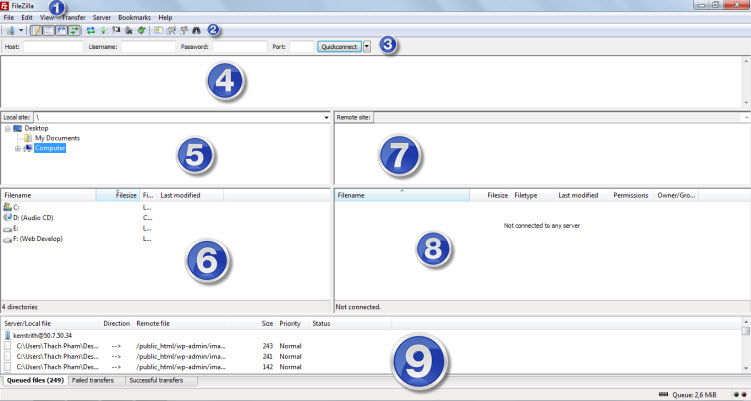Viewport: 751px width, 401px height.
Task: Select the C: drive in local list
Action: click(16, 206)
